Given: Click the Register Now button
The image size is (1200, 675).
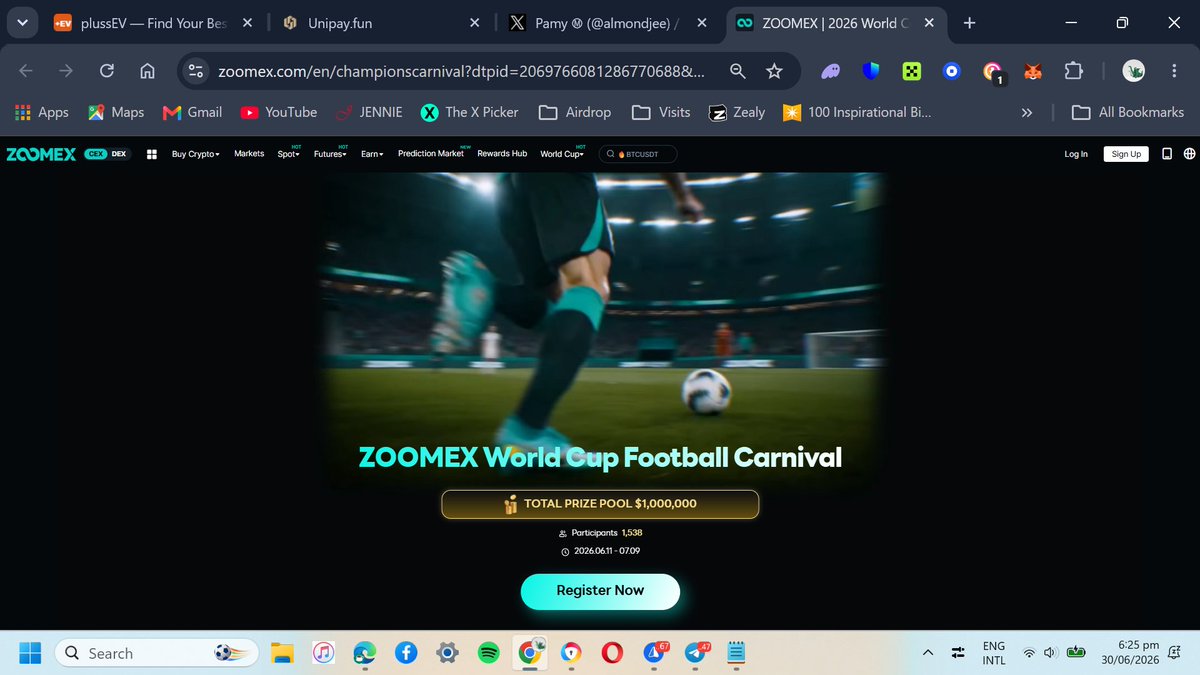Looking at the screenshot, I should (x=600, y=591).
